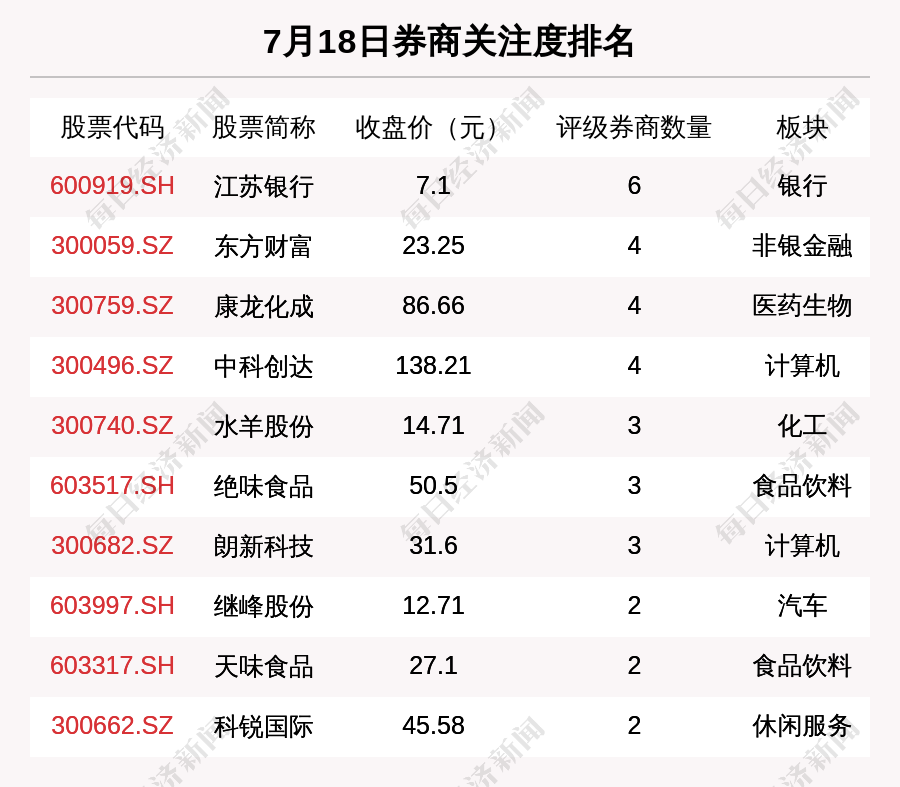Click the 板块 column header

802,127
